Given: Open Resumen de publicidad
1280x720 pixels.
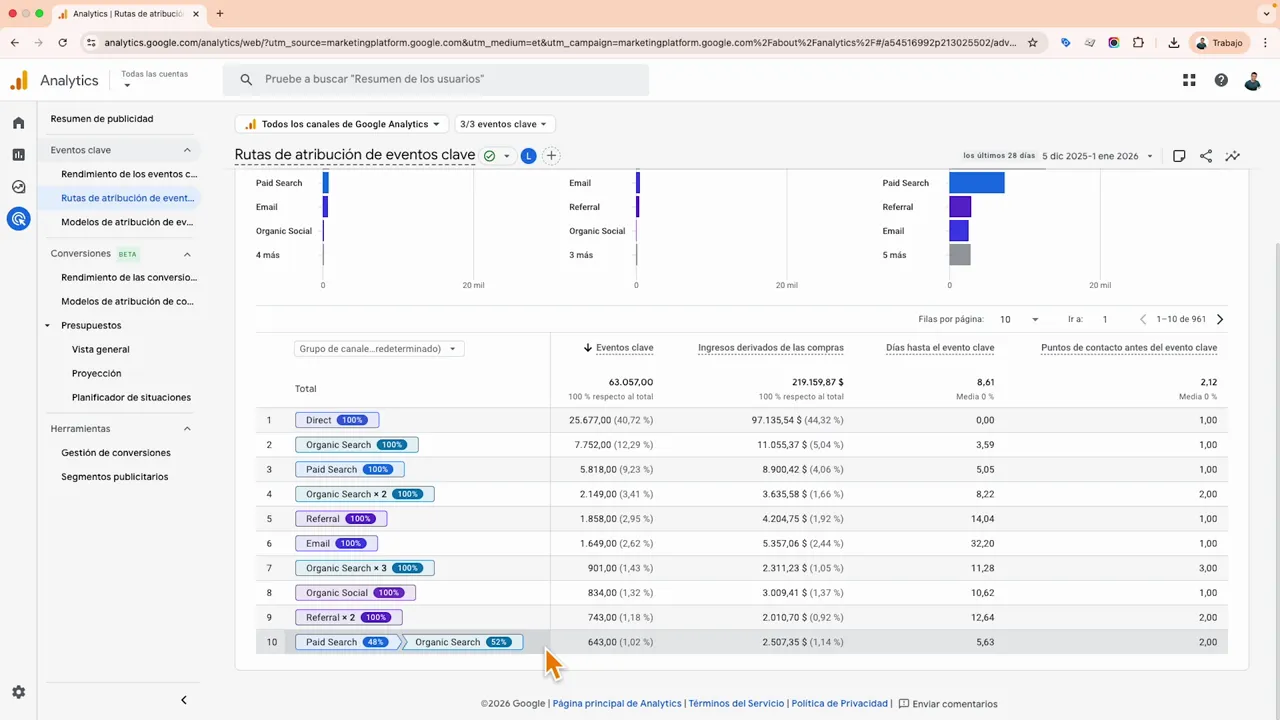Looking at the screenshot, I should tap(102, 118).
